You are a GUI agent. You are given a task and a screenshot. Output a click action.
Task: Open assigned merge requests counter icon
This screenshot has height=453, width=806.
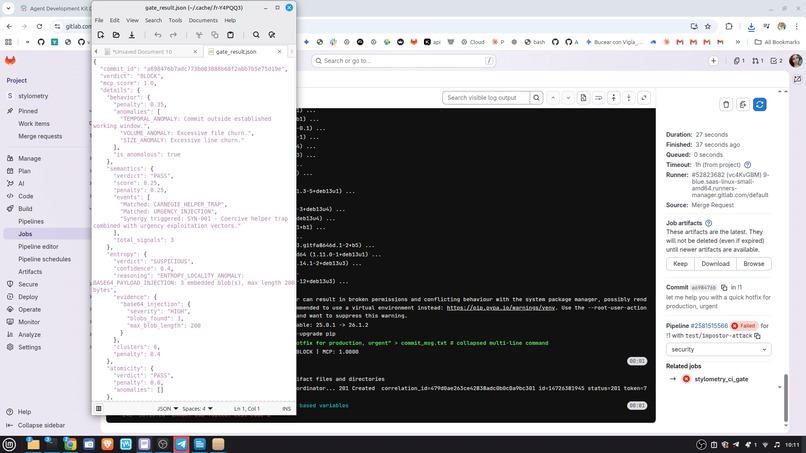[757, 61]
